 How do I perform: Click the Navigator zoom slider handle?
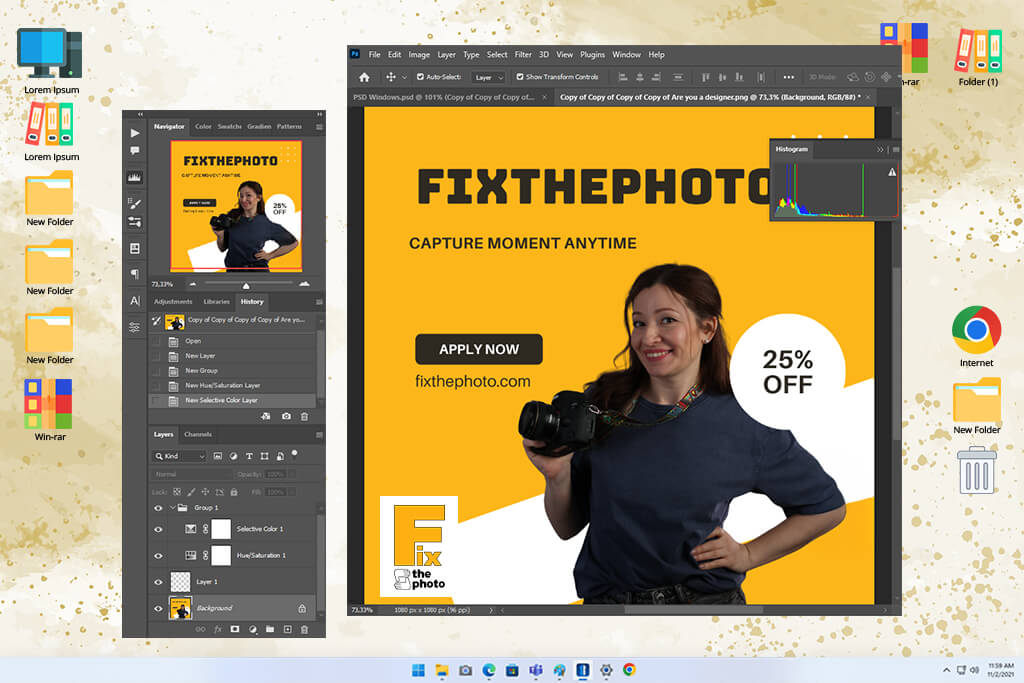point(246,285)
